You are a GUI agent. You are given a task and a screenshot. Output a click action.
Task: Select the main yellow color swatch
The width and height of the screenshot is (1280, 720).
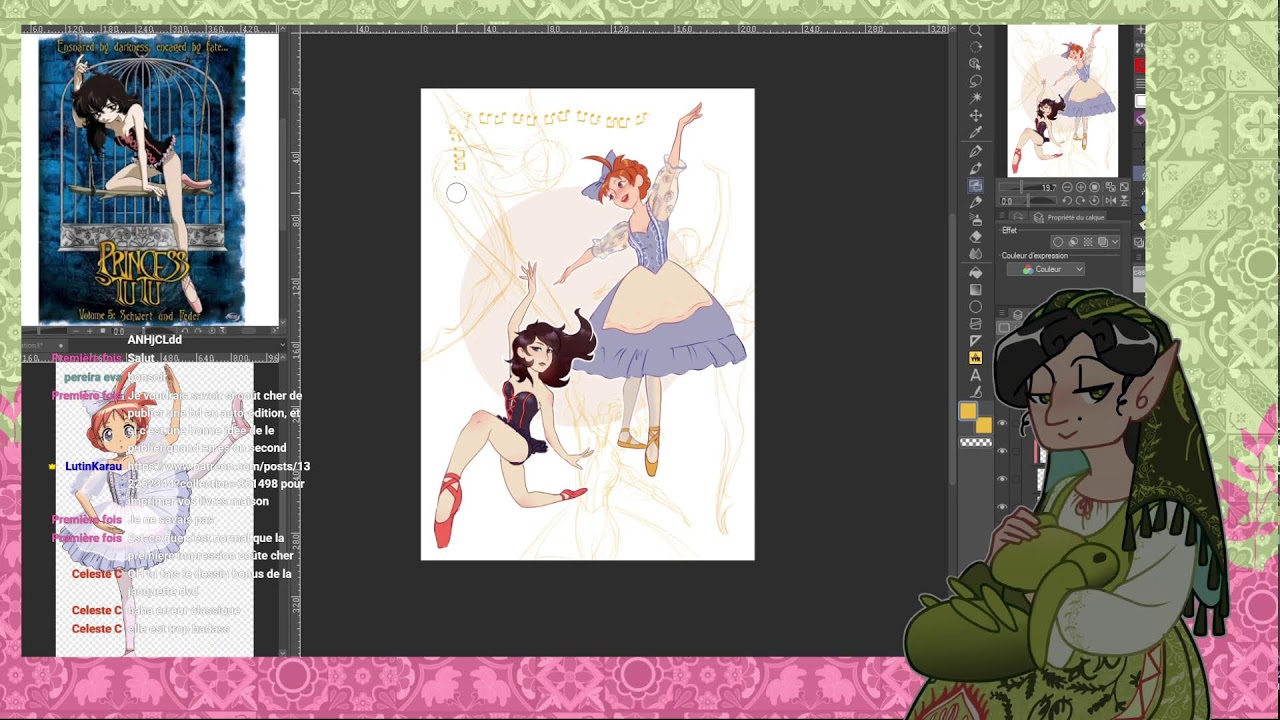[x=968, y=411]
